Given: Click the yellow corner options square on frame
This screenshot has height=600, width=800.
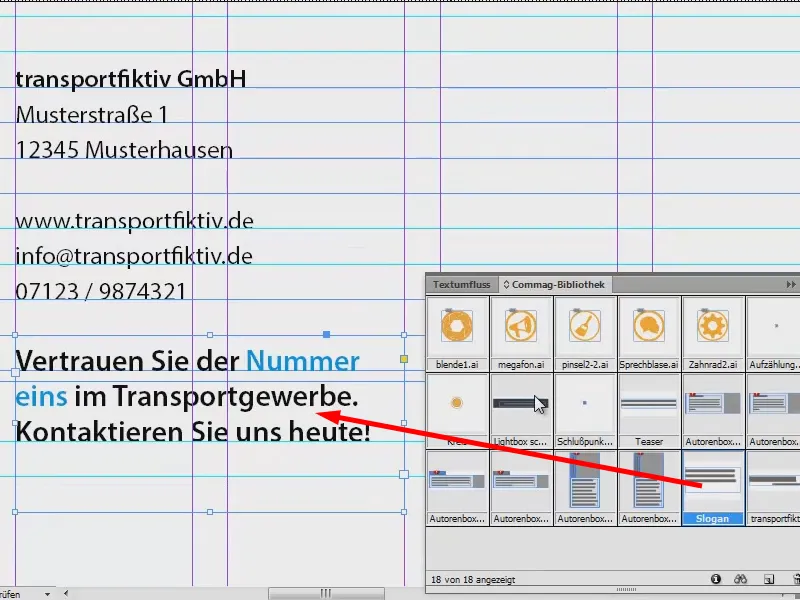Looking at the screenshot, I should pos(404,359).
